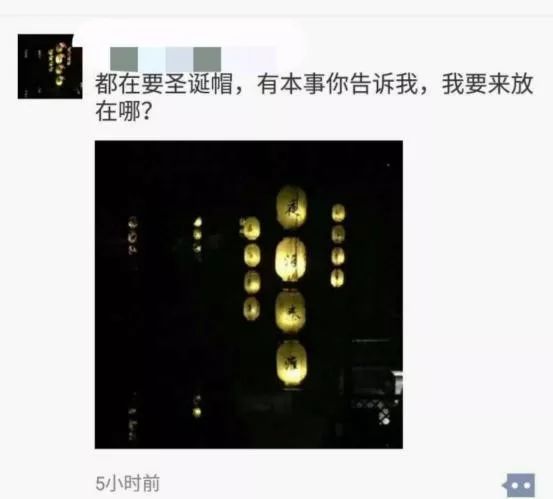
Task: Tap the first gray block of the blurred name
Action: [x=124, y=59]
